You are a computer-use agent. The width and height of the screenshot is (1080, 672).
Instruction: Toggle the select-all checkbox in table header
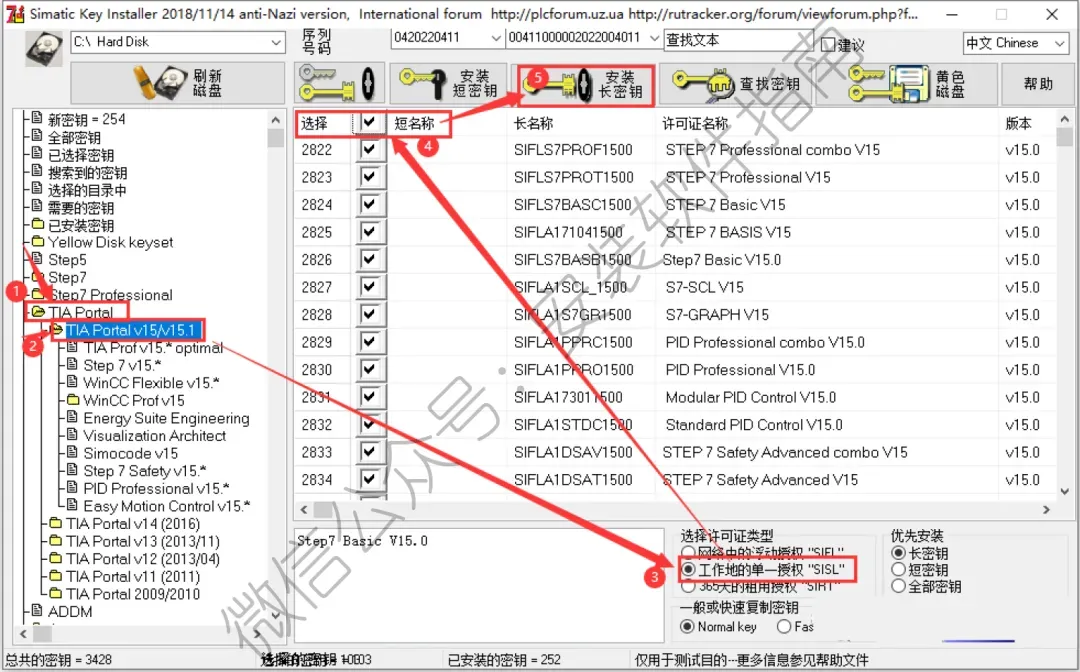pyautogui.click(x=369, y=123)
